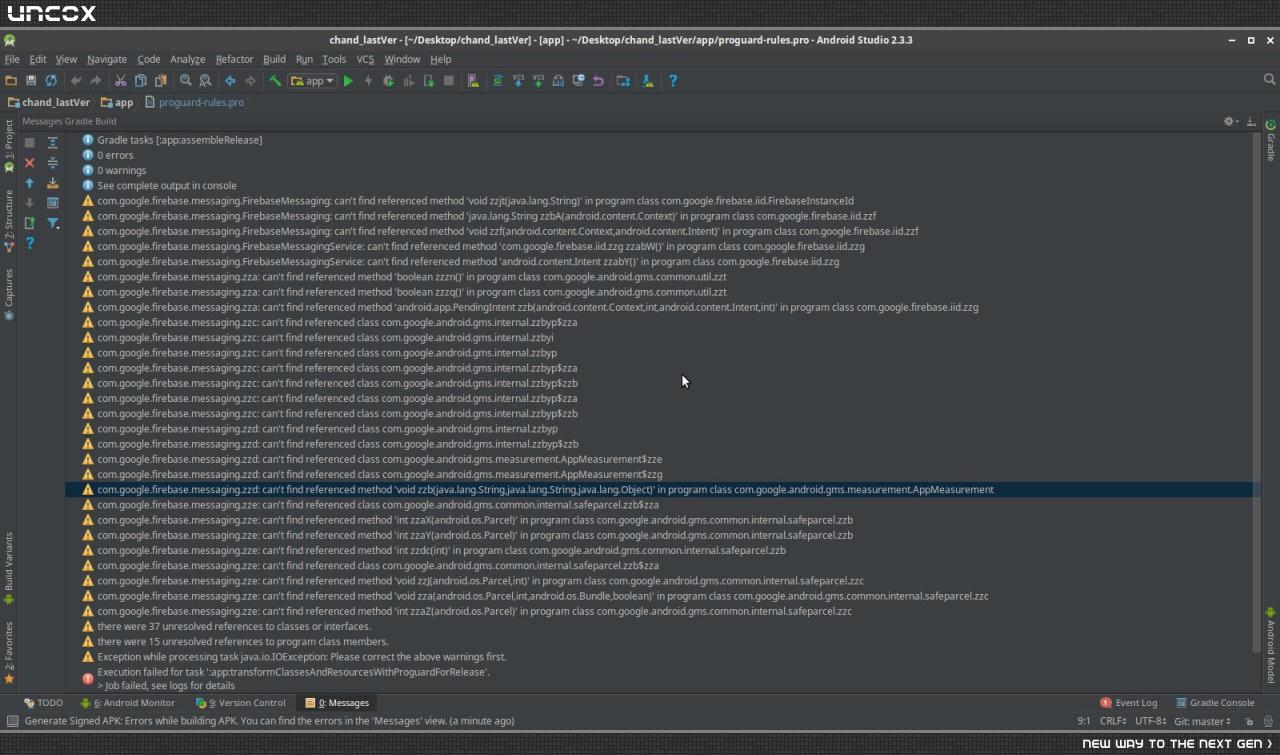Viewport: 1280px width, 755px height.
Task: Click the Project Structure icon
Action: 623,81
